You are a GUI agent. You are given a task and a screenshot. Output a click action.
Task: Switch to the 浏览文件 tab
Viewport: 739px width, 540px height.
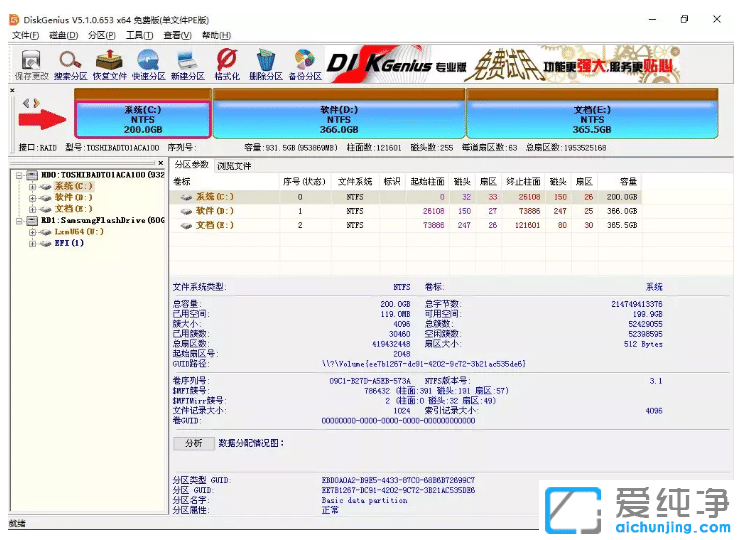[x=234, y=166]
